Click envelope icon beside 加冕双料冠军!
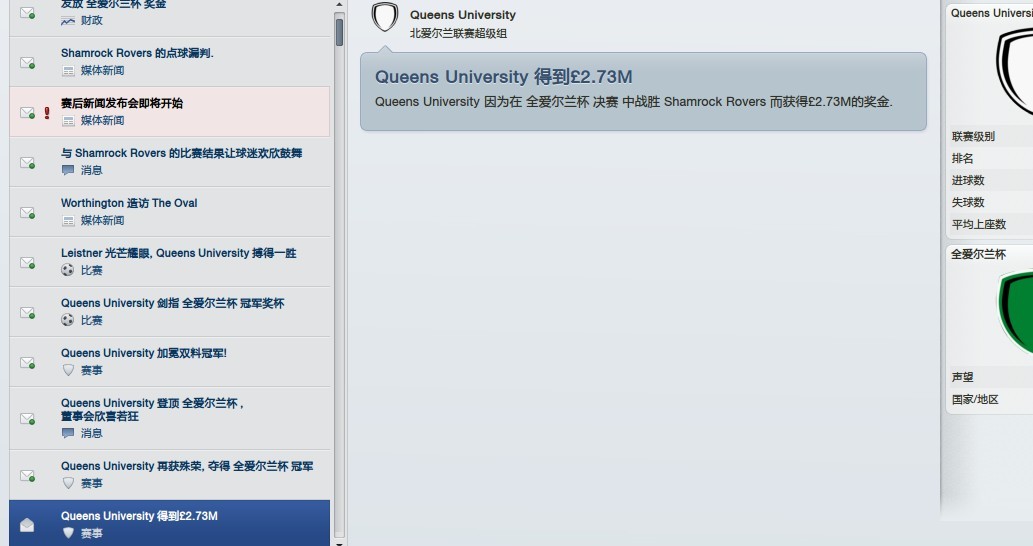The image size is (1033, 546). click(x=27, y=363)
